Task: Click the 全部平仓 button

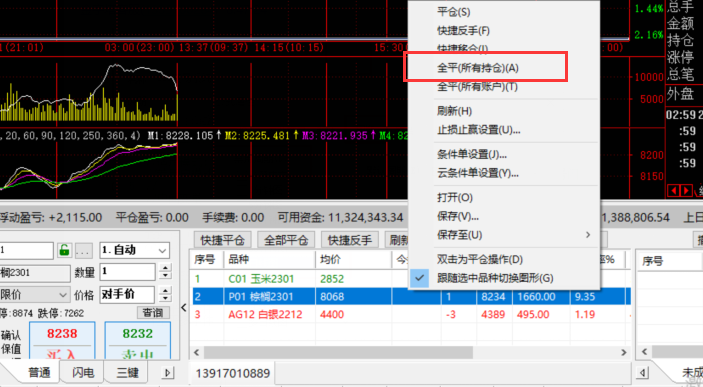Action: coord(286,240)
